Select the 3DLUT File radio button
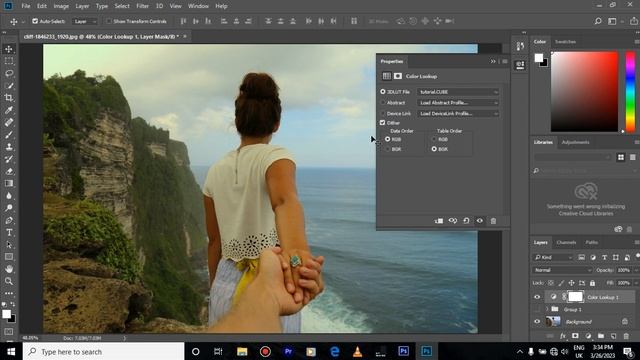Image resolution: width=640 pixels, height=360 pixels. (383, 92)
